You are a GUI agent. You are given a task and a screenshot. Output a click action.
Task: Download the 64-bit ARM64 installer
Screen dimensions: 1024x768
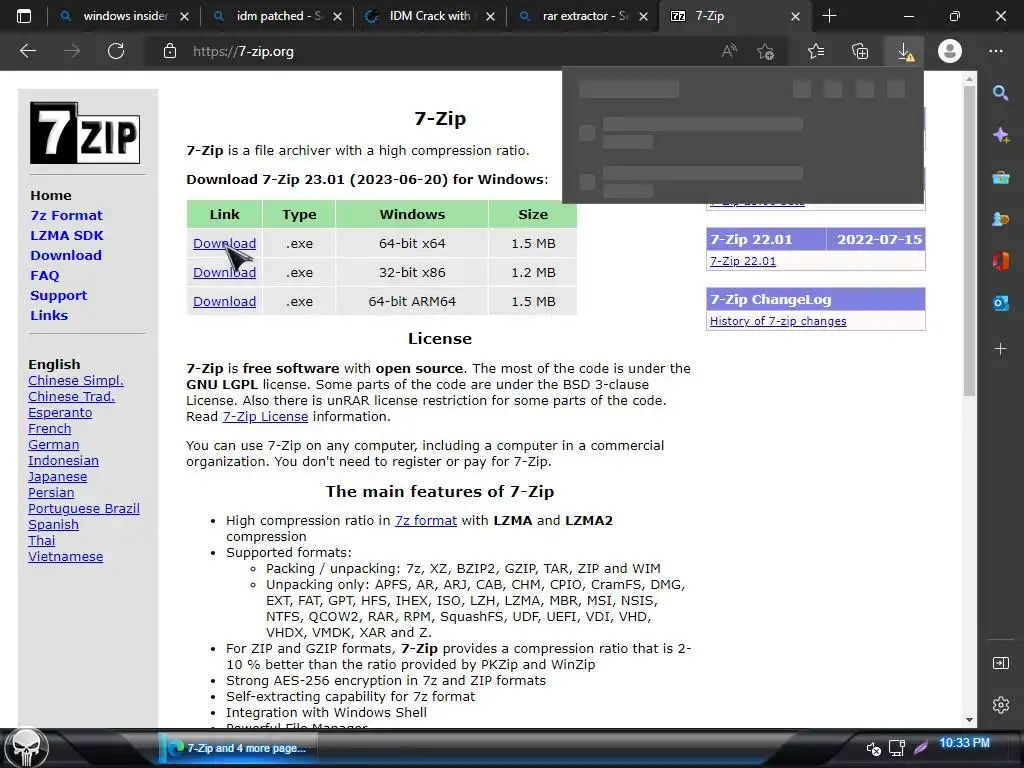pos(224,302)
